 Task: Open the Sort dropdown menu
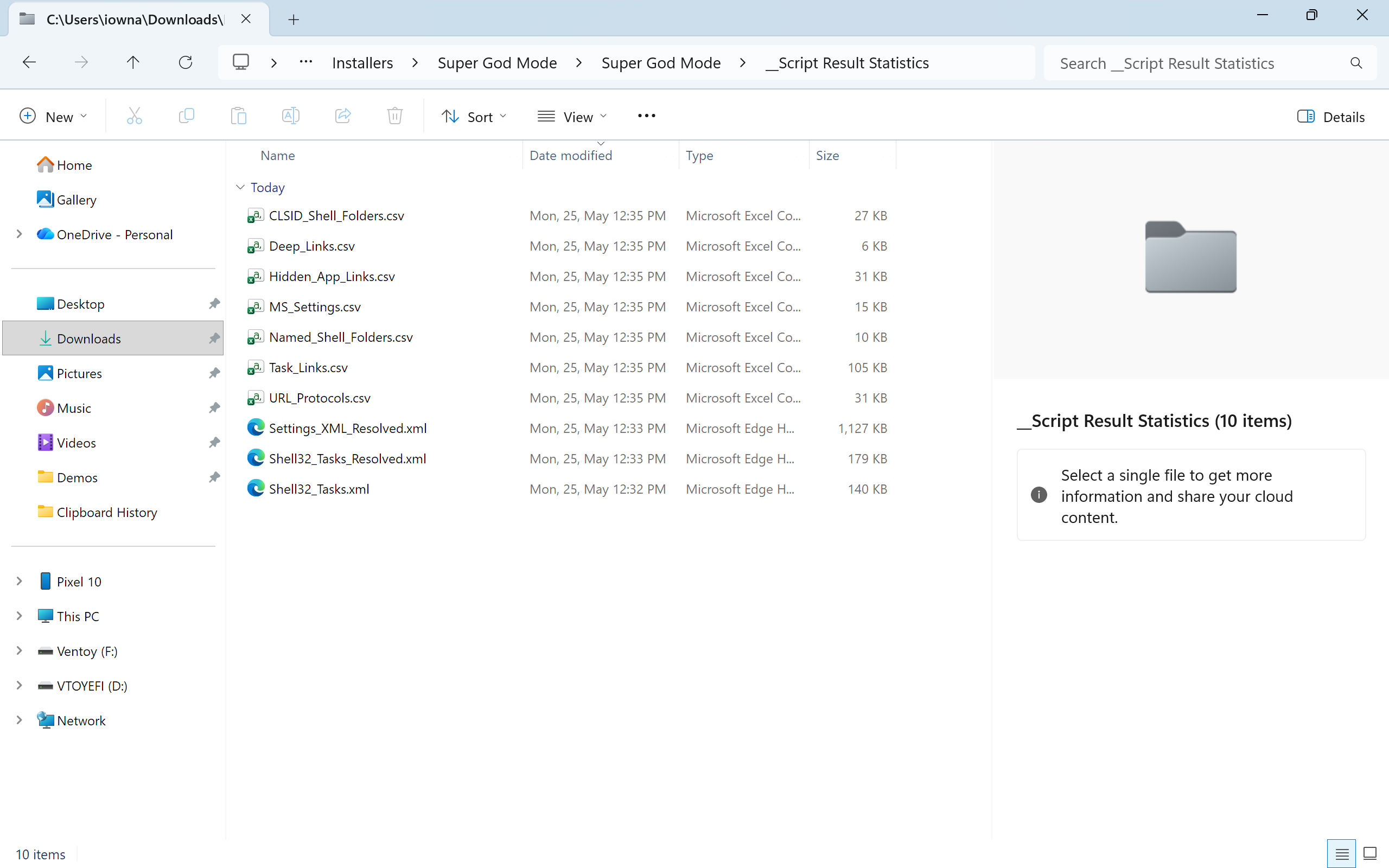474,117
